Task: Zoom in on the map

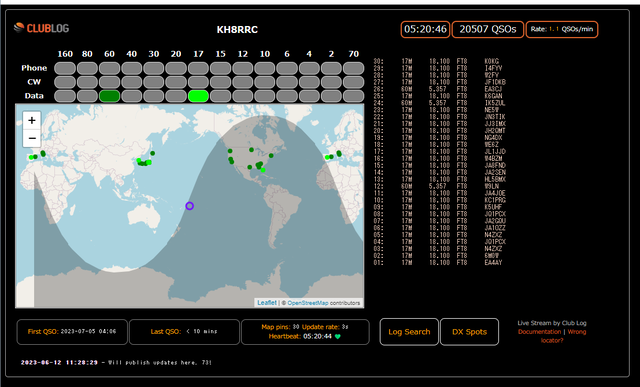Action: 32,120
